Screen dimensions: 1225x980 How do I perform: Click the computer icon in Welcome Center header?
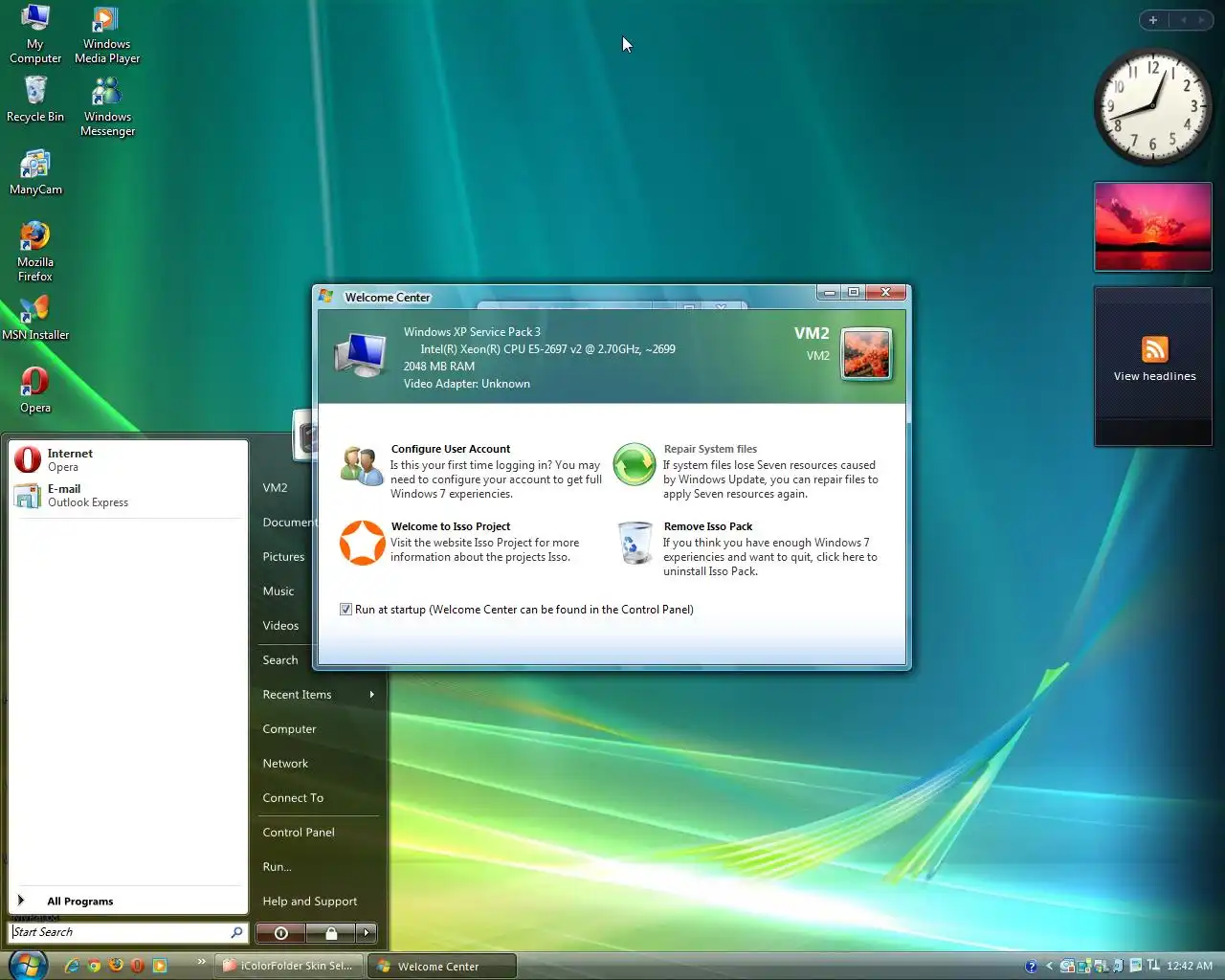(361, 354)
